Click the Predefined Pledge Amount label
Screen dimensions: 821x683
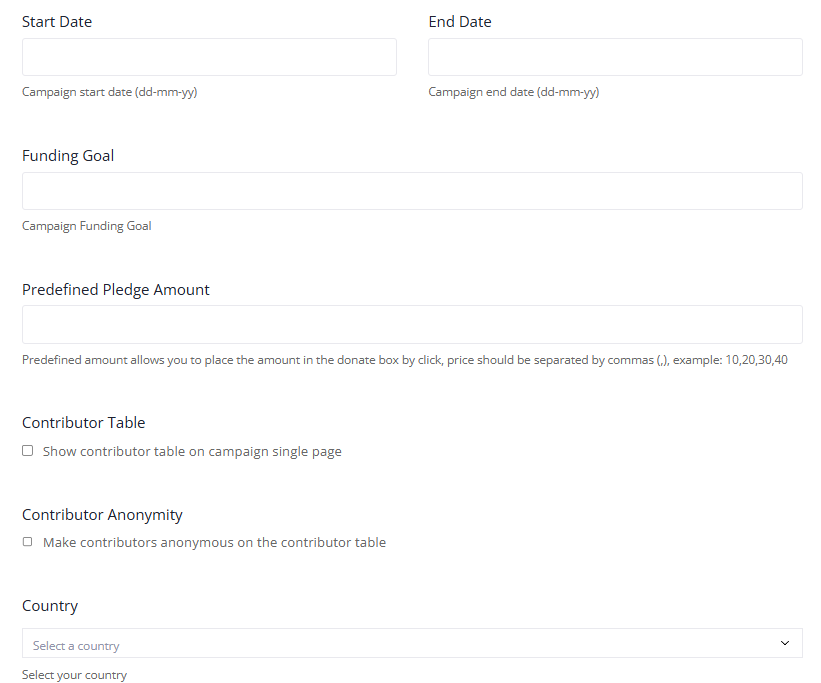pyautogui.click(x=116, y=290)
